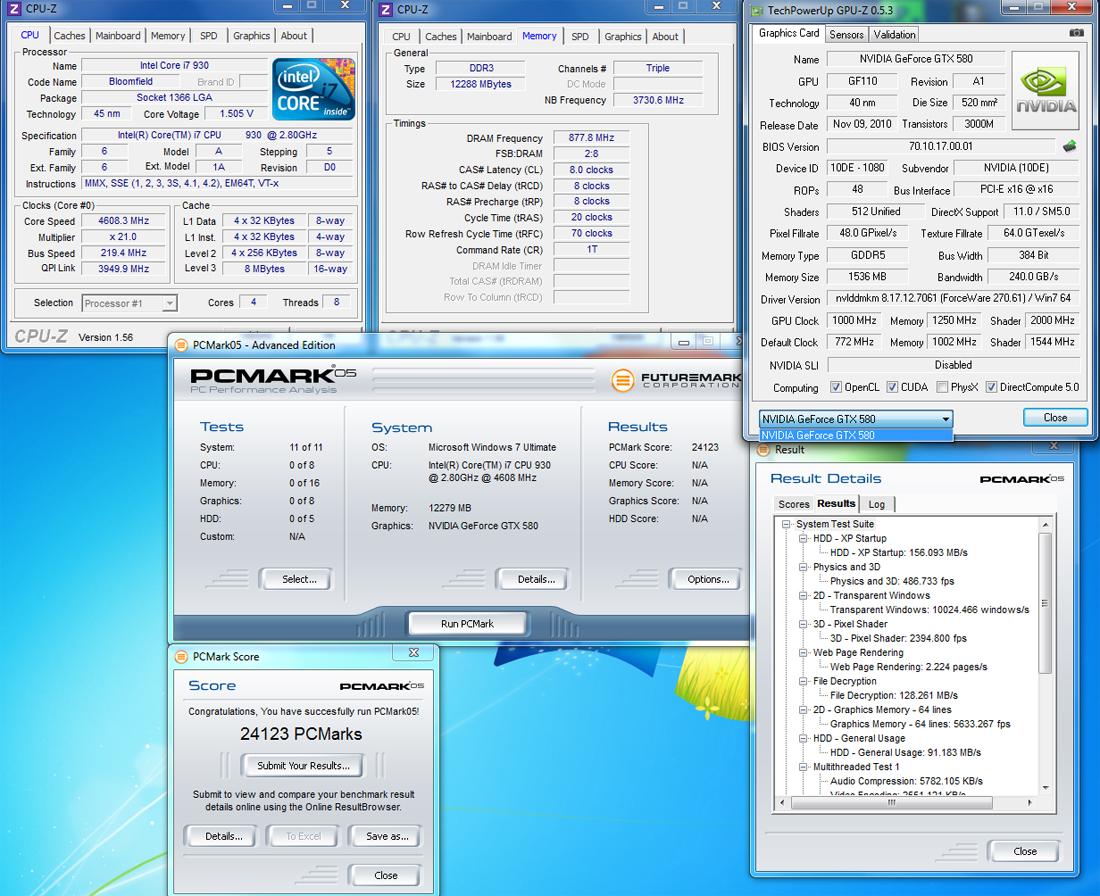The width and height of the screenshot is (1100, 896).
Task: Click Submit Your Results button
Action: [303, 765]
